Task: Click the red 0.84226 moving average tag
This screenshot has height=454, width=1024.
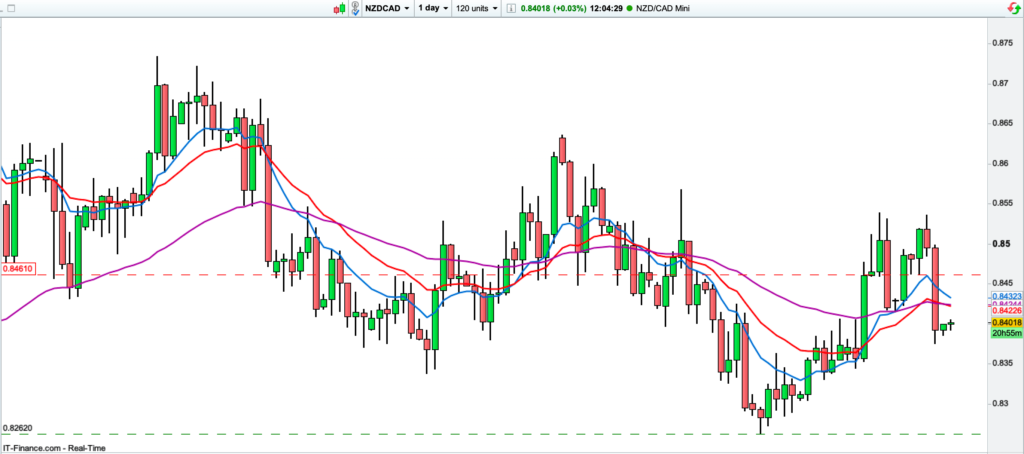Action: click(1004, 311)
